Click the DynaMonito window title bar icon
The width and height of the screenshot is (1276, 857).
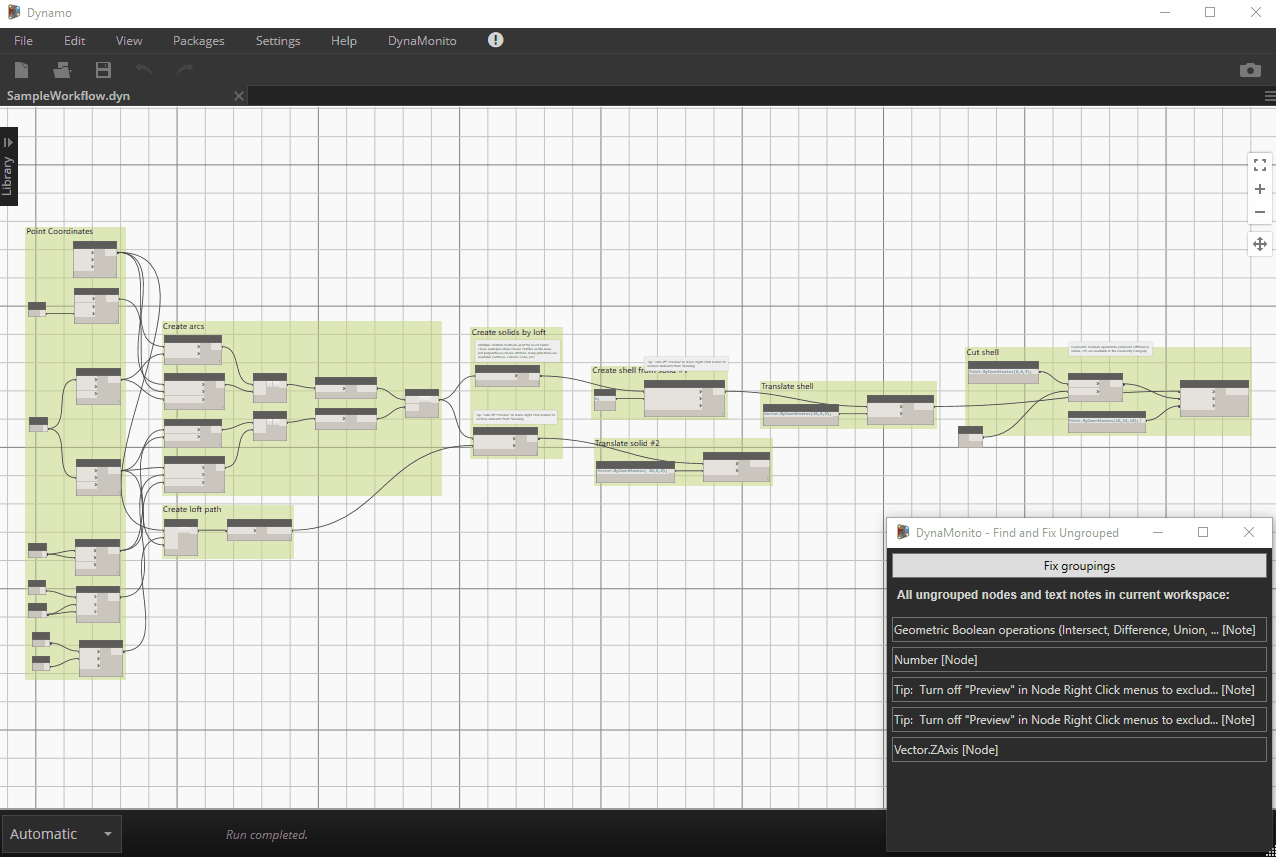point(903,532)
